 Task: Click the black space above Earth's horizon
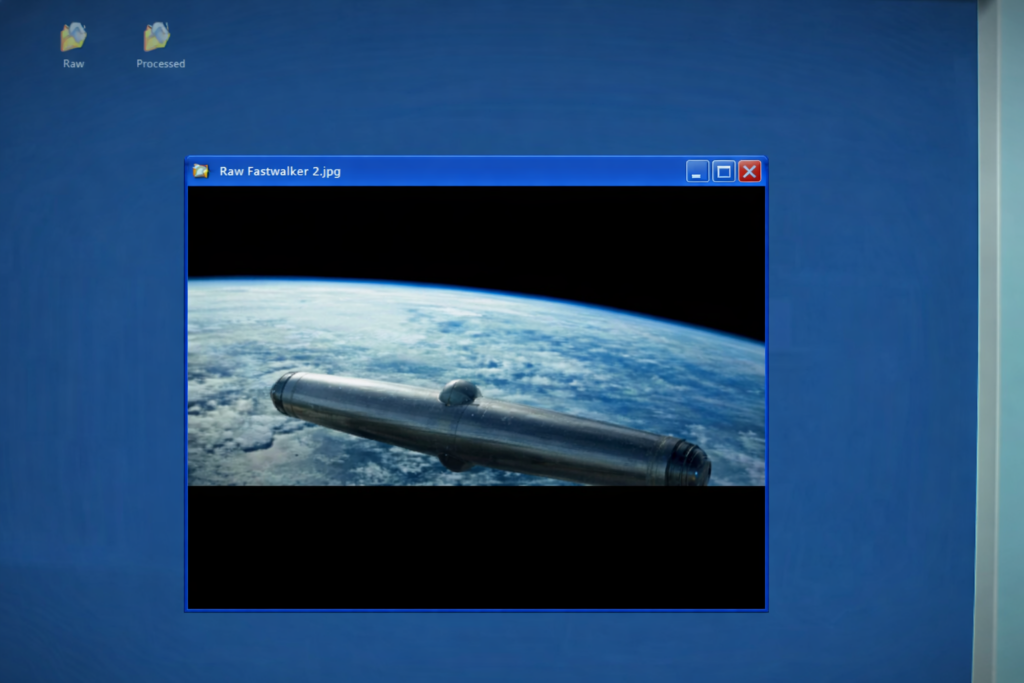click(x=470, y=230)
